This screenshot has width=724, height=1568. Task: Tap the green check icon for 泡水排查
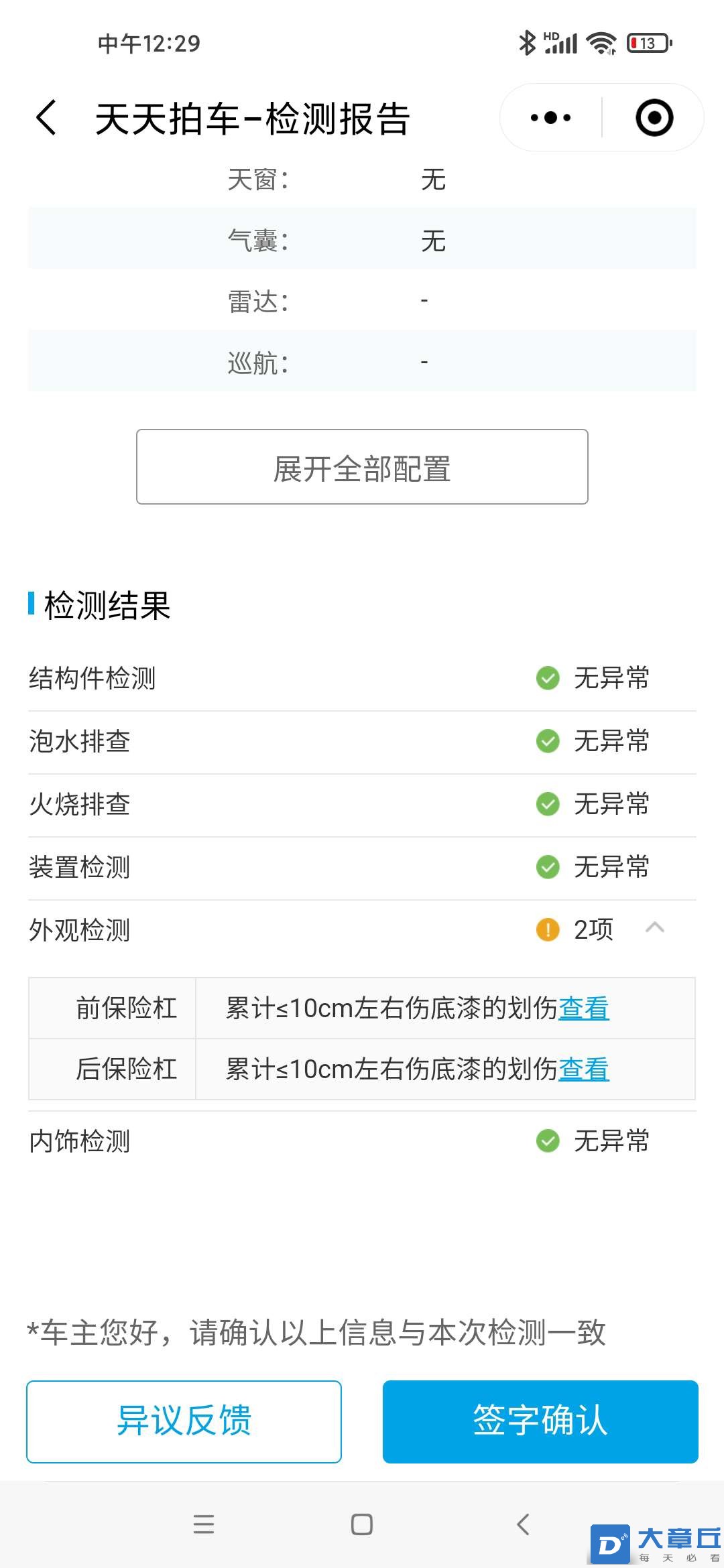click(548, 741)
